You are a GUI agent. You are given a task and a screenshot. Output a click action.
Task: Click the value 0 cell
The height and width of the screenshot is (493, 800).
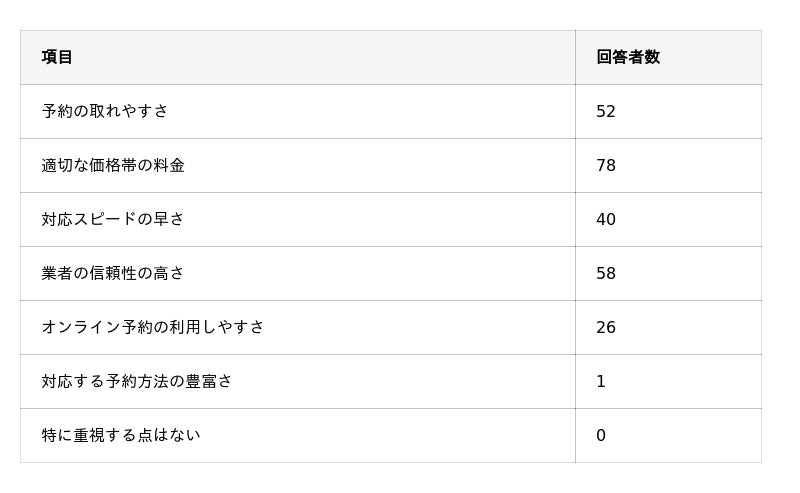click(601, 435)
